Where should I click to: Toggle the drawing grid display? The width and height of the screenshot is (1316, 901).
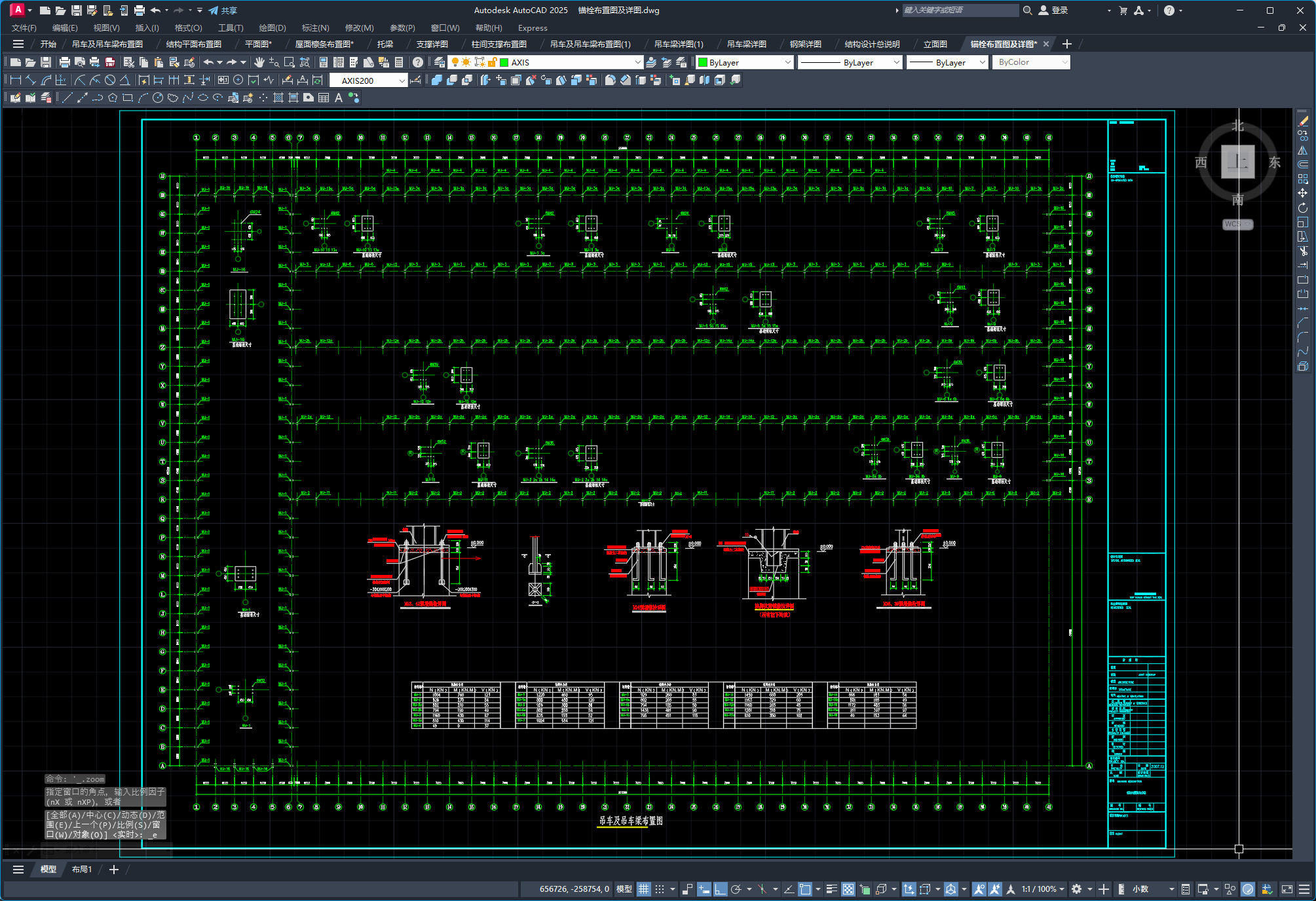pos(644,889)
